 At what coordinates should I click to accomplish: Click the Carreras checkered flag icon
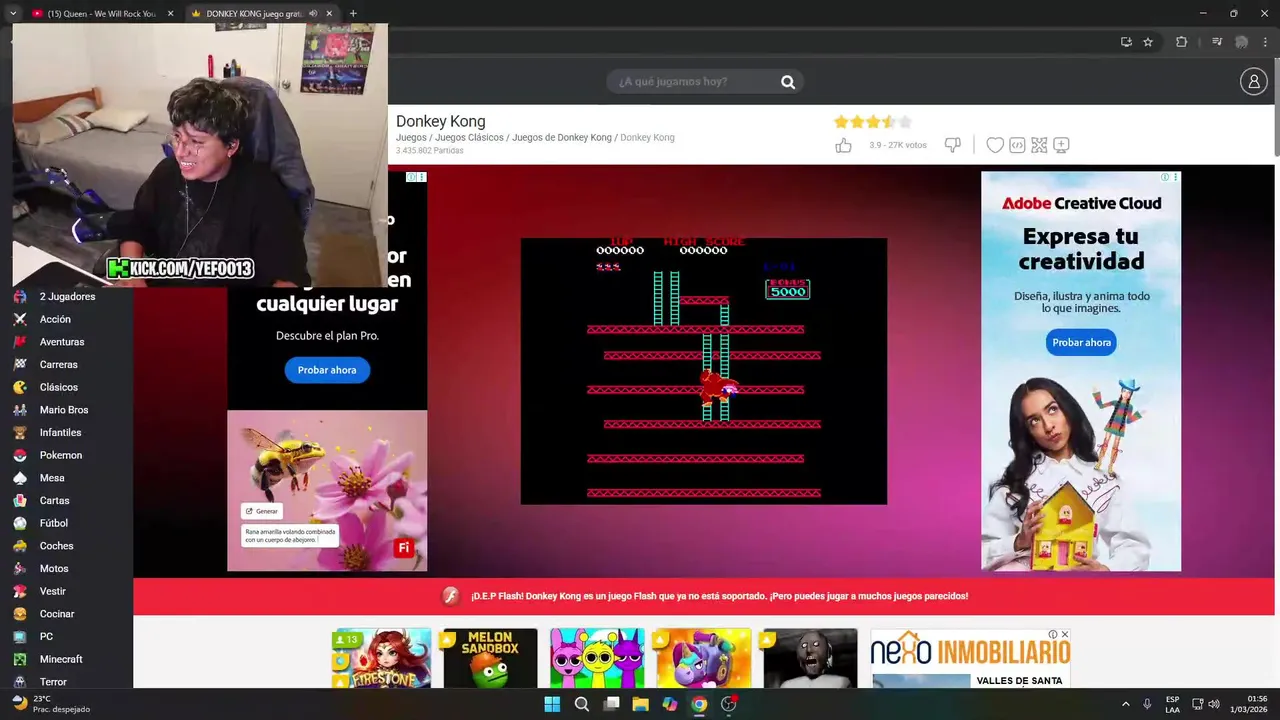click(20, 365)
